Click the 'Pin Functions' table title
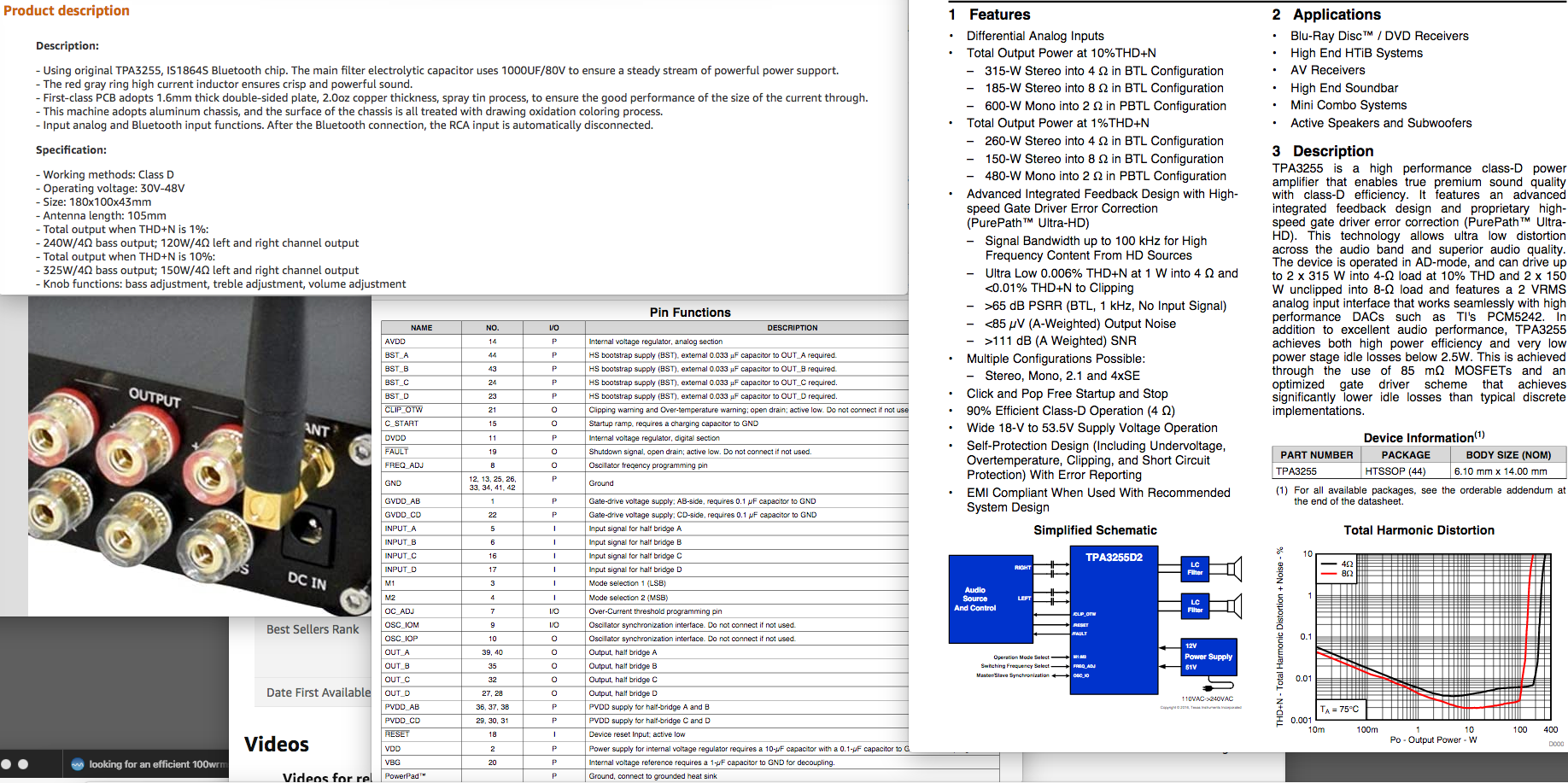Viewport: 1568px width, 783px height. (690, 313)
